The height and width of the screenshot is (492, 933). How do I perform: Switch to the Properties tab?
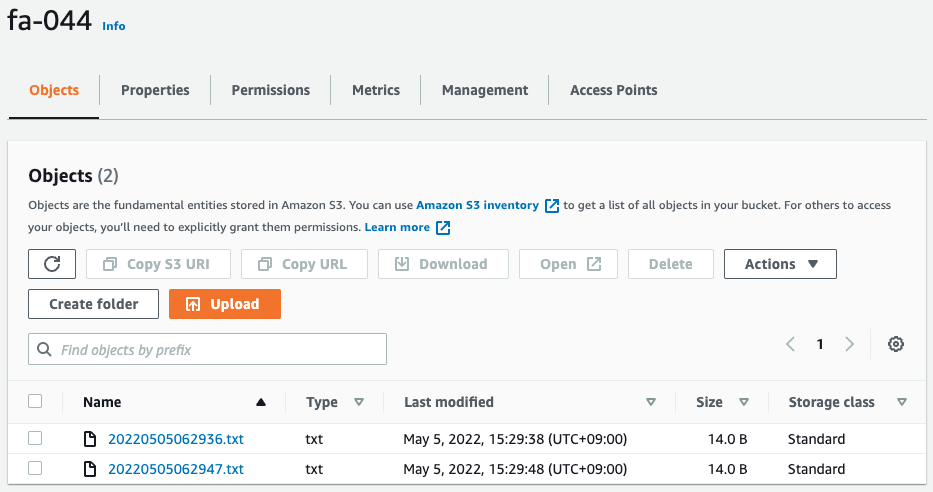[155, 90]
